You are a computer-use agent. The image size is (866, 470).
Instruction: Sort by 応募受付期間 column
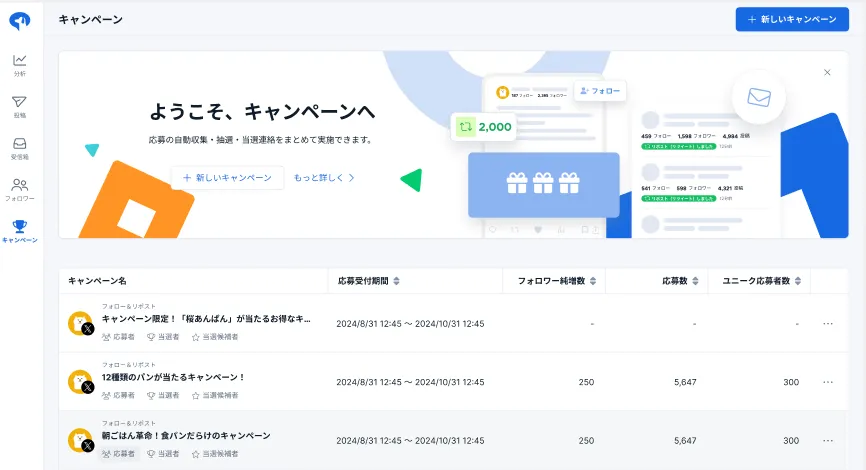pyautogui.click(x=396, y=281)
